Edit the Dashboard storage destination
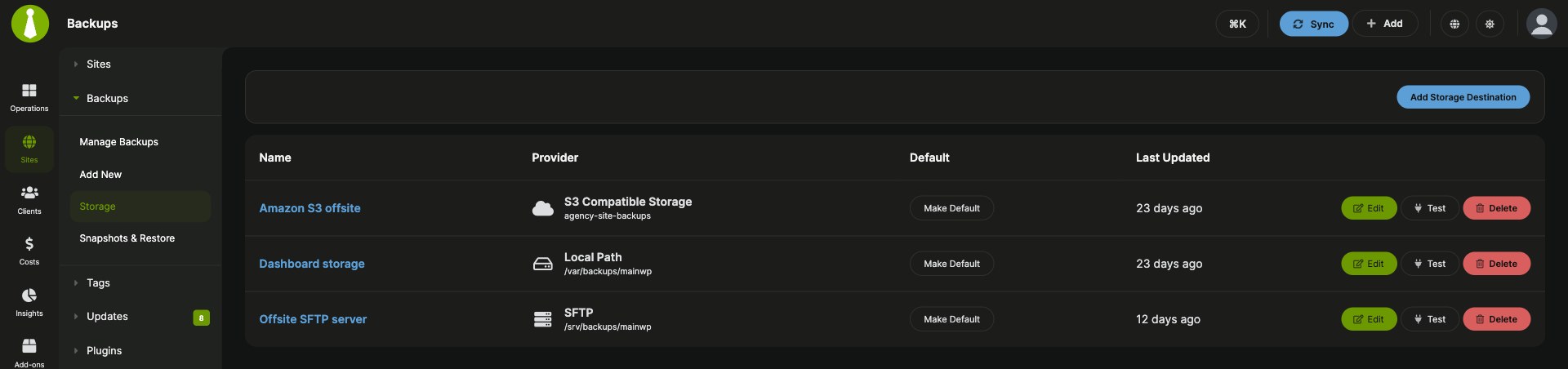1568x369 pixels. pos(1369,264)
